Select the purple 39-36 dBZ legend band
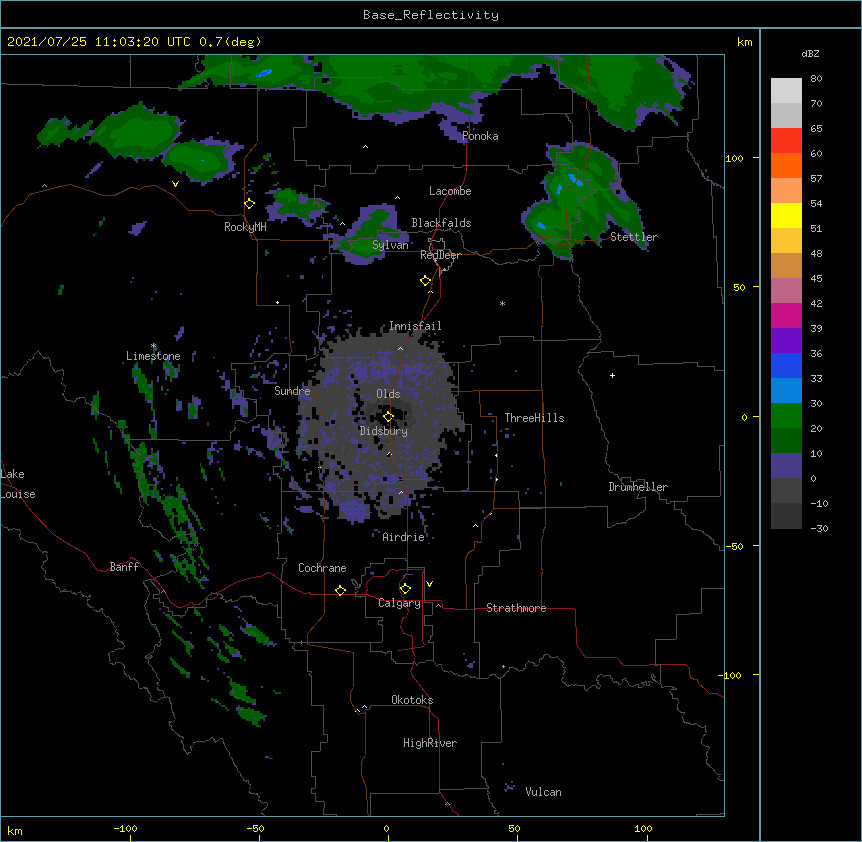The height and width of the screenshot is (842, 862). pyautogui.click(x=786, y=340)
